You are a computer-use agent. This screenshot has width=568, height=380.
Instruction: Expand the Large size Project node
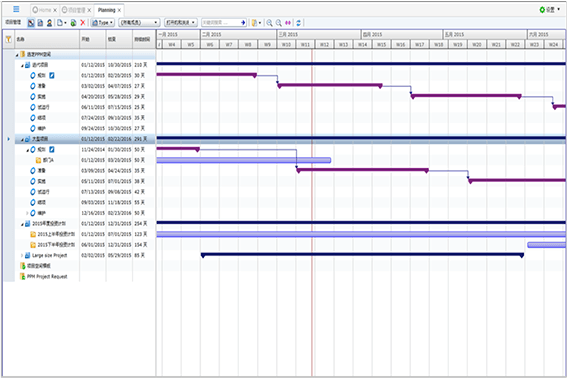22,255
